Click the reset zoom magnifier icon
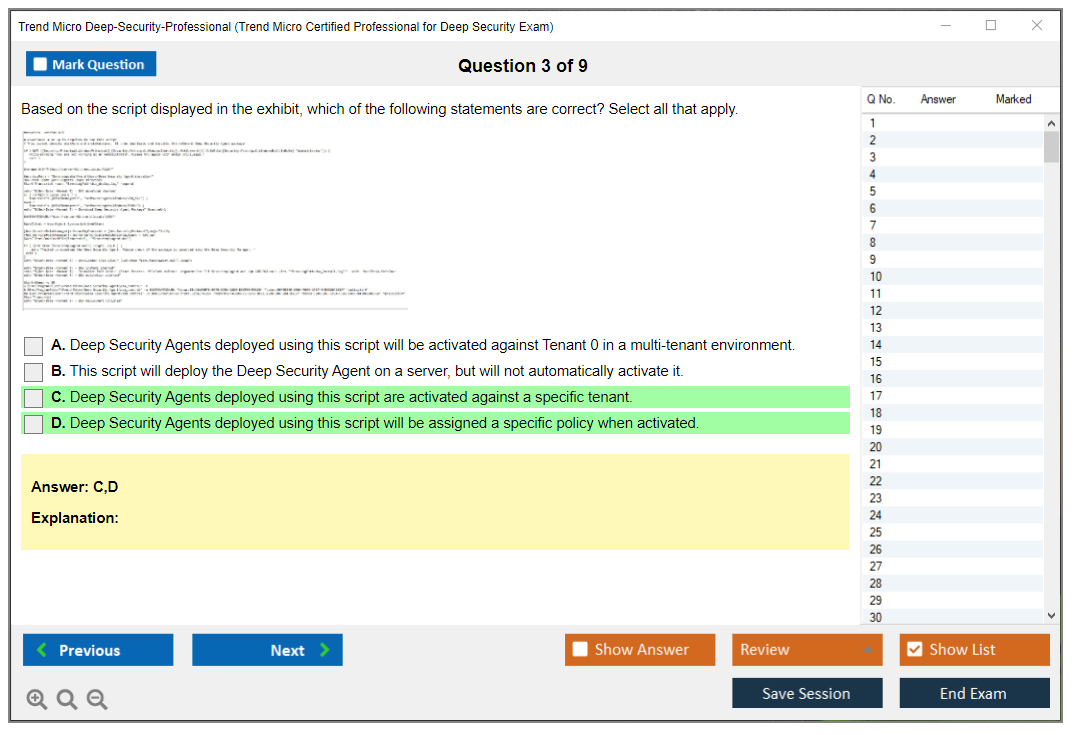The width and height of the screenshot is (1075, 735). (67, 700)
